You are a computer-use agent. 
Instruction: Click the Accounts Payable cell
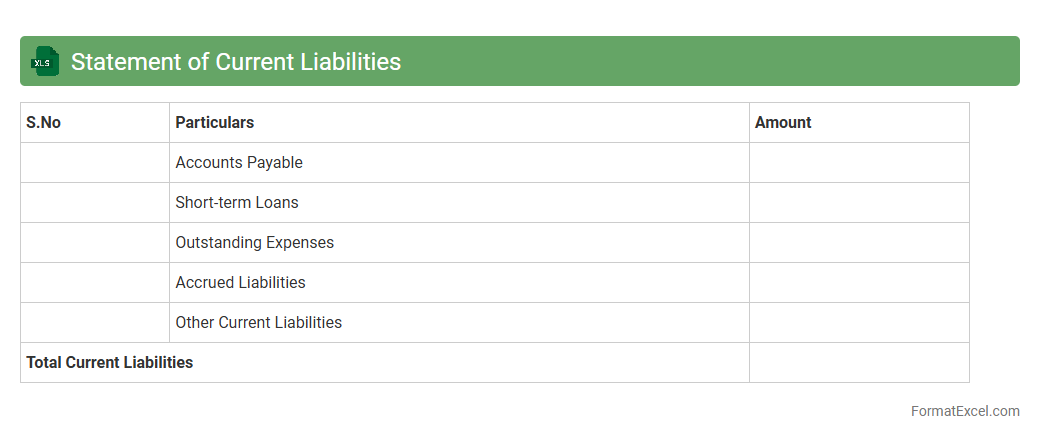(239, 163)
